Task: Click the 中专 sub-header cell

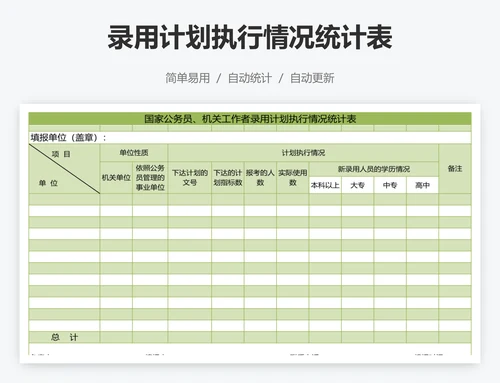Action: point(390,185)
